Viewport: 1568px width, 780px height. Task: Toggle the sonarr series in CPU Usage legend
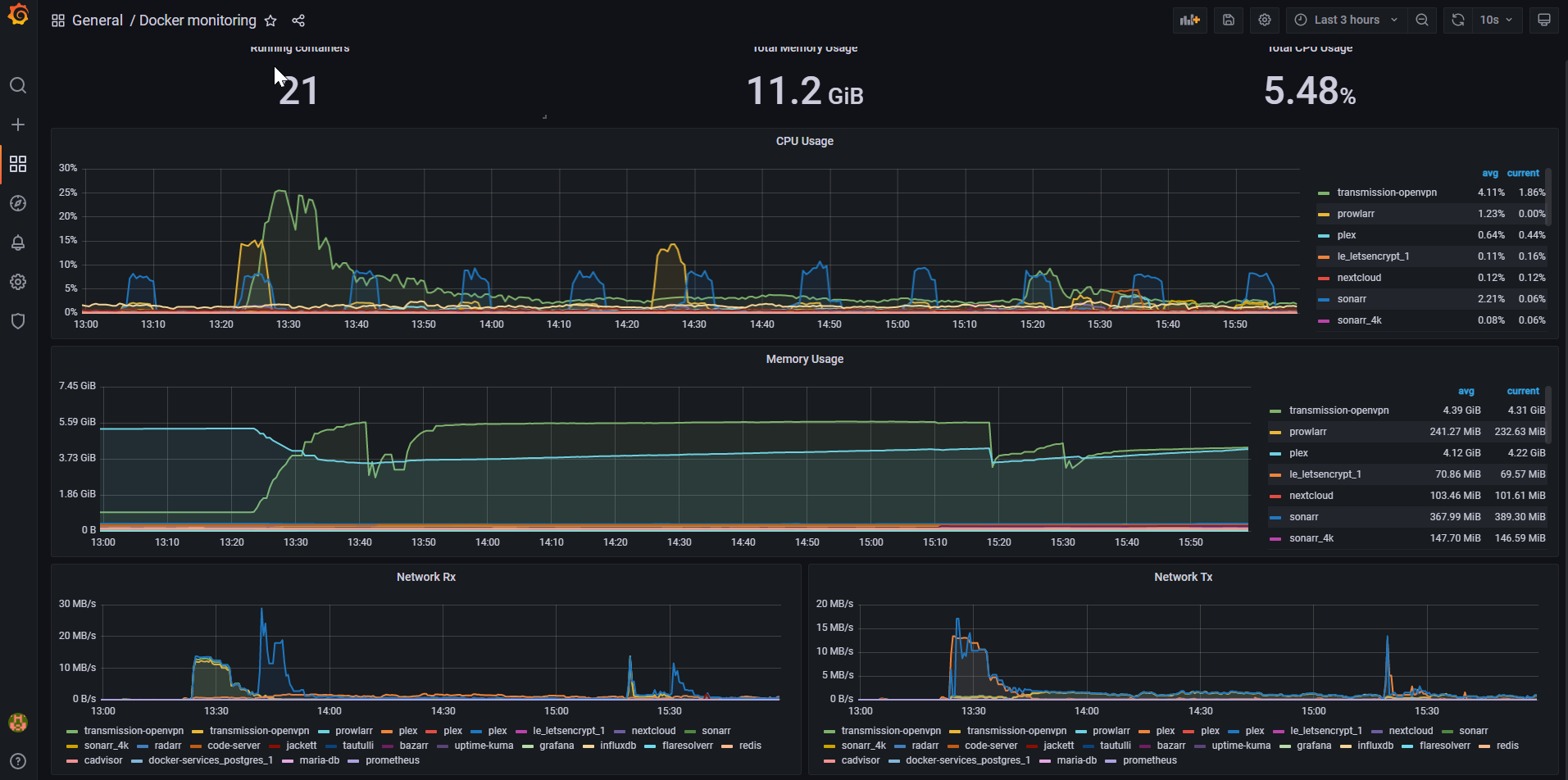tap(1353, 298)
